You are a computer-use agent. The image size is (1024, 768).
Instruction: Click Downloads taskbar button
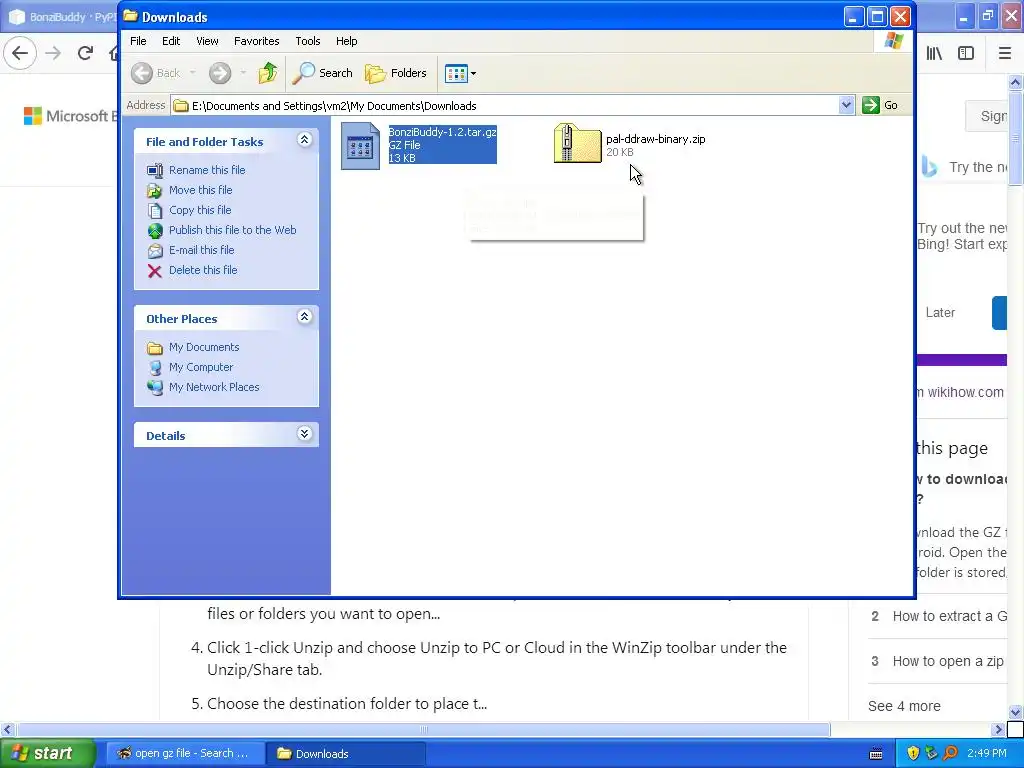(346, 754)
